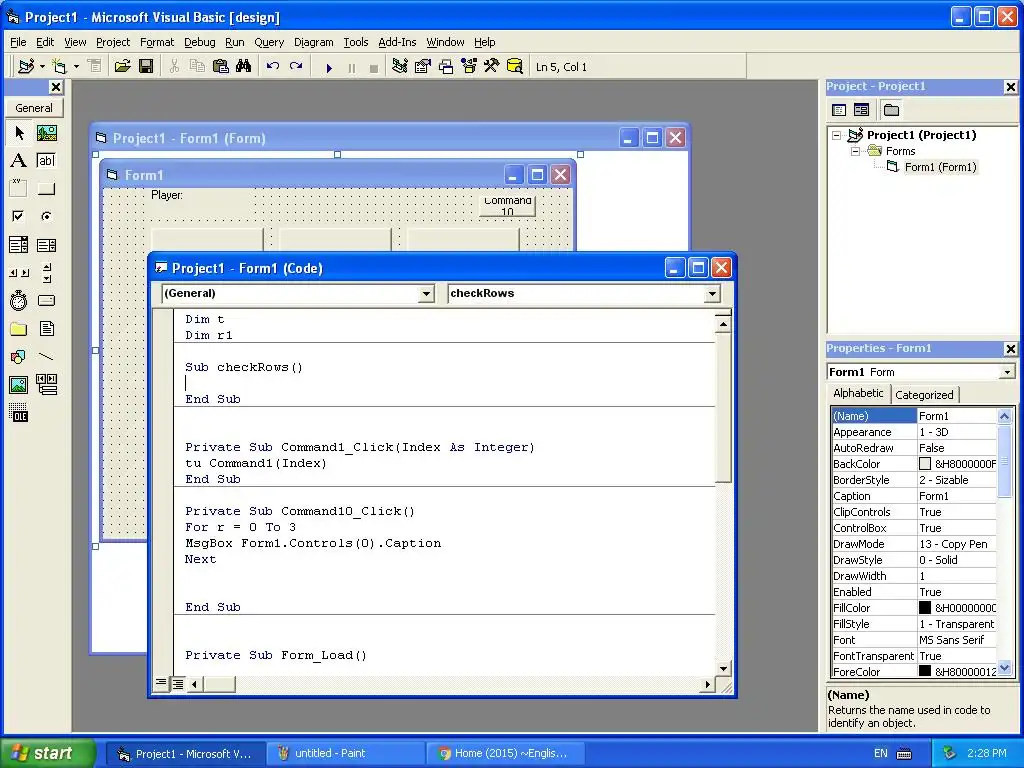The width and height of the screenshot is (1024, 768).
Task: Select the CheckBox tool in toolbox
Action: click(x=19, y=216)
